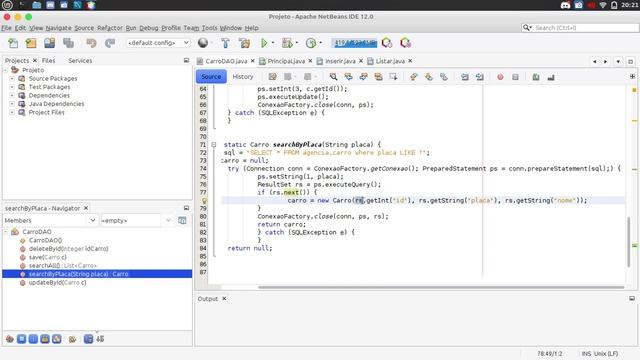Click the Build Project hammer icon
The width and height of the screenshot is (640, 360).
click(x=225, y=43)
